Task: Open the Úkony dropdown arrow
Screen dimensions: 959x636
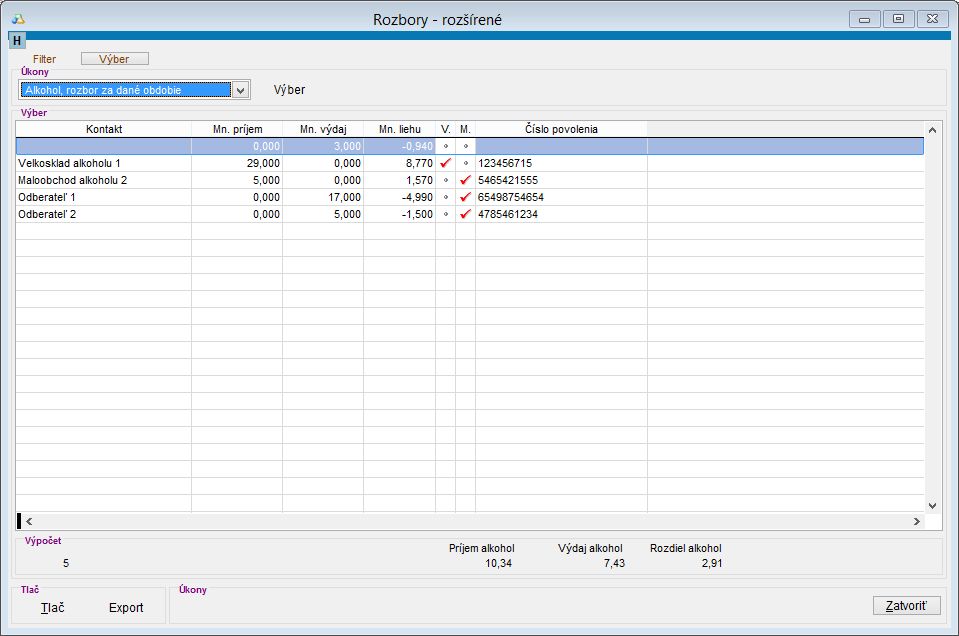Action: (x=239, y=90)
